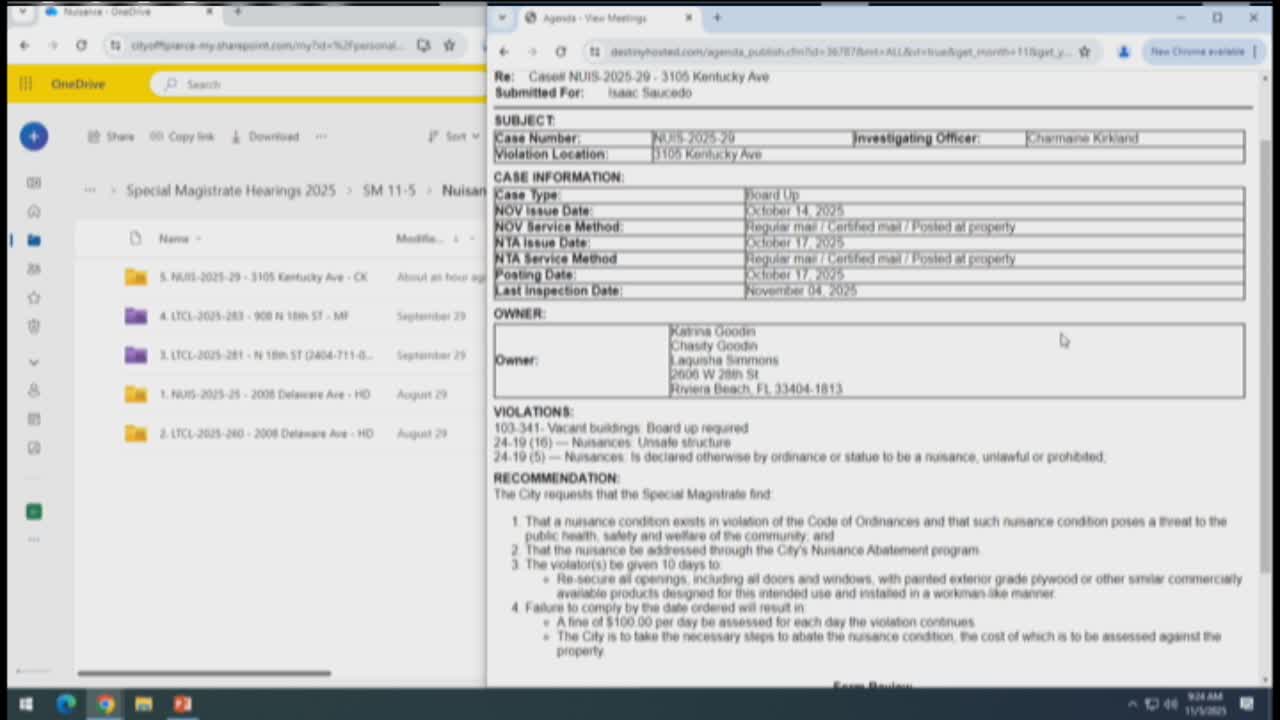The width and height of the screenshot is (1280, 720).
Task: Click the destinyhosted.com address bar
Action: (840, 51)
